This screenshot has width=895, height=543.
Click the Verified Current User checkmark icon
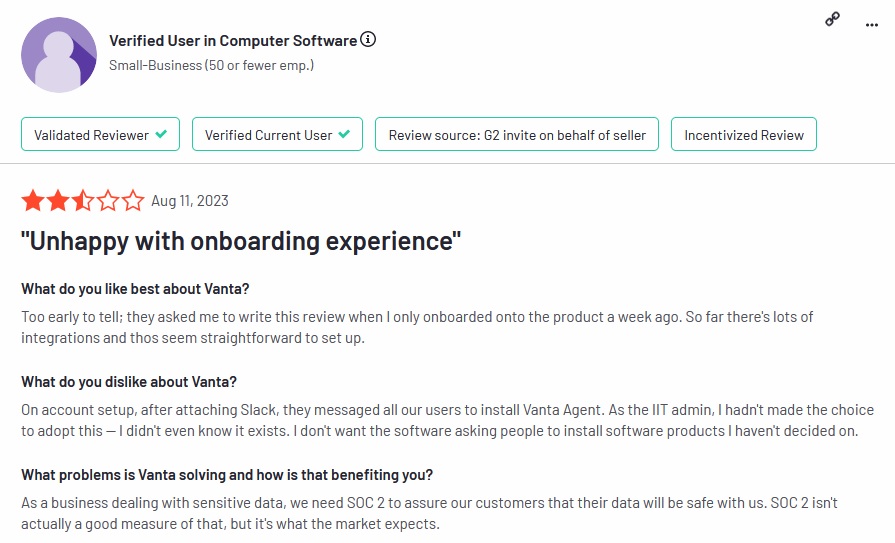tap(344, 135)
